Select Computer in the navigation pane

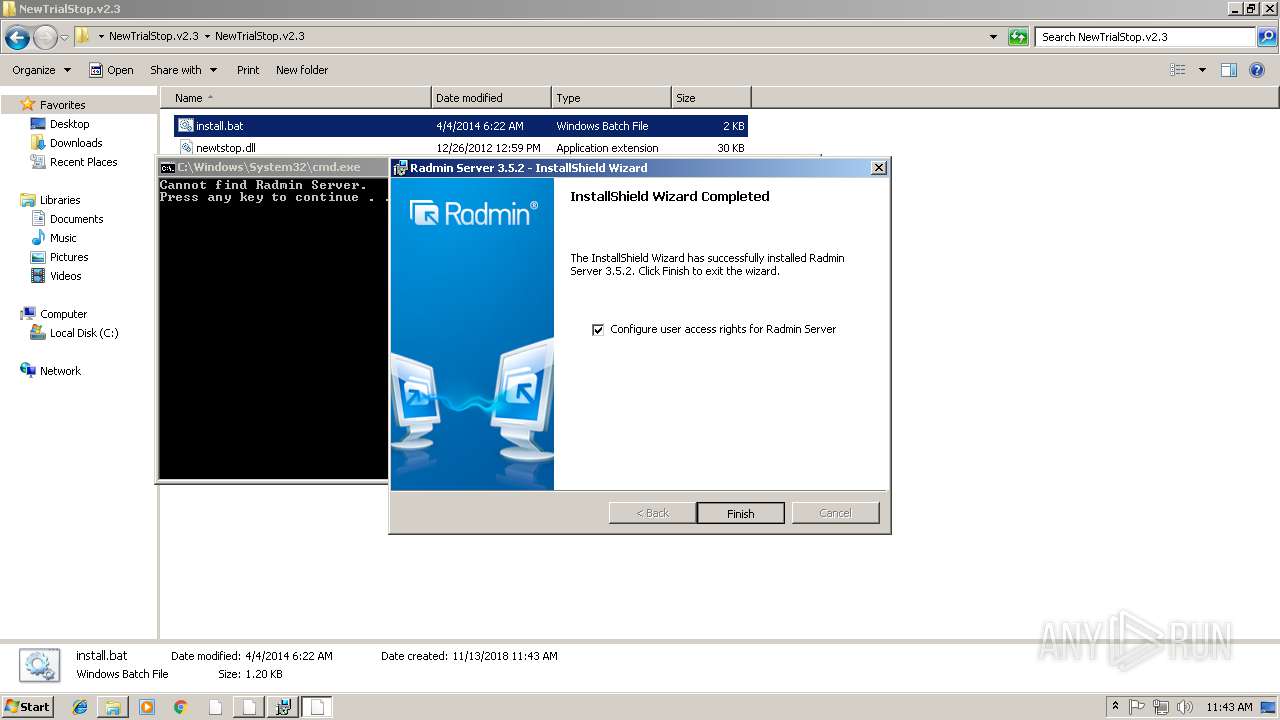click(63, 314)
